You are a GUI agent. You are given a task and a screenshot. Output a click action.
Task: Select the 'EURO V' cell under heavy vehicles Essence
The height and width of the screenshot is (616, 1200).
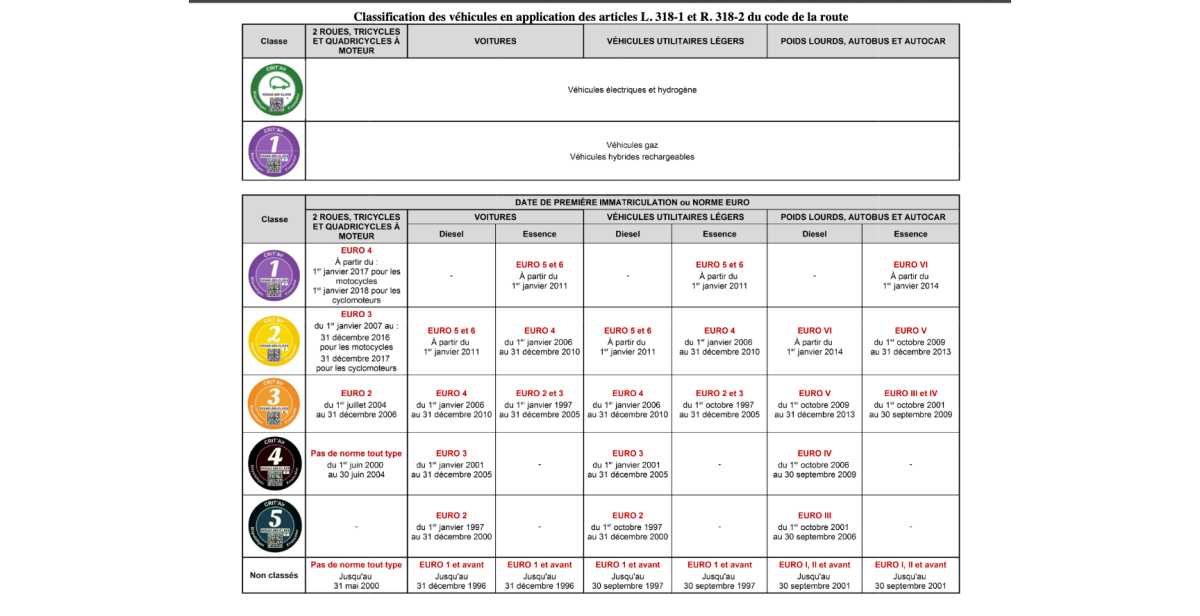coord(910,330)
